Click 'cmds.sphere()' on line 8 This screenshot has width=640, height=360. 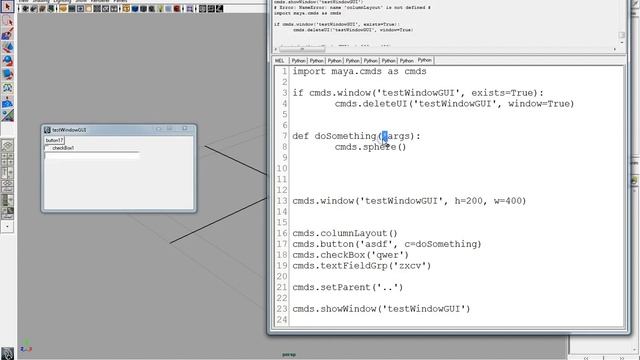(371, 147)
